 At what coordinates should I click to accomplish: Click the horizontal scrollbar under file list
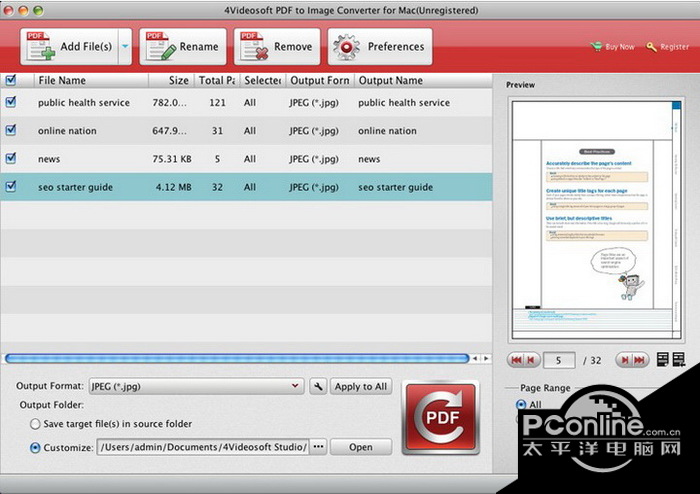[237, 358]
